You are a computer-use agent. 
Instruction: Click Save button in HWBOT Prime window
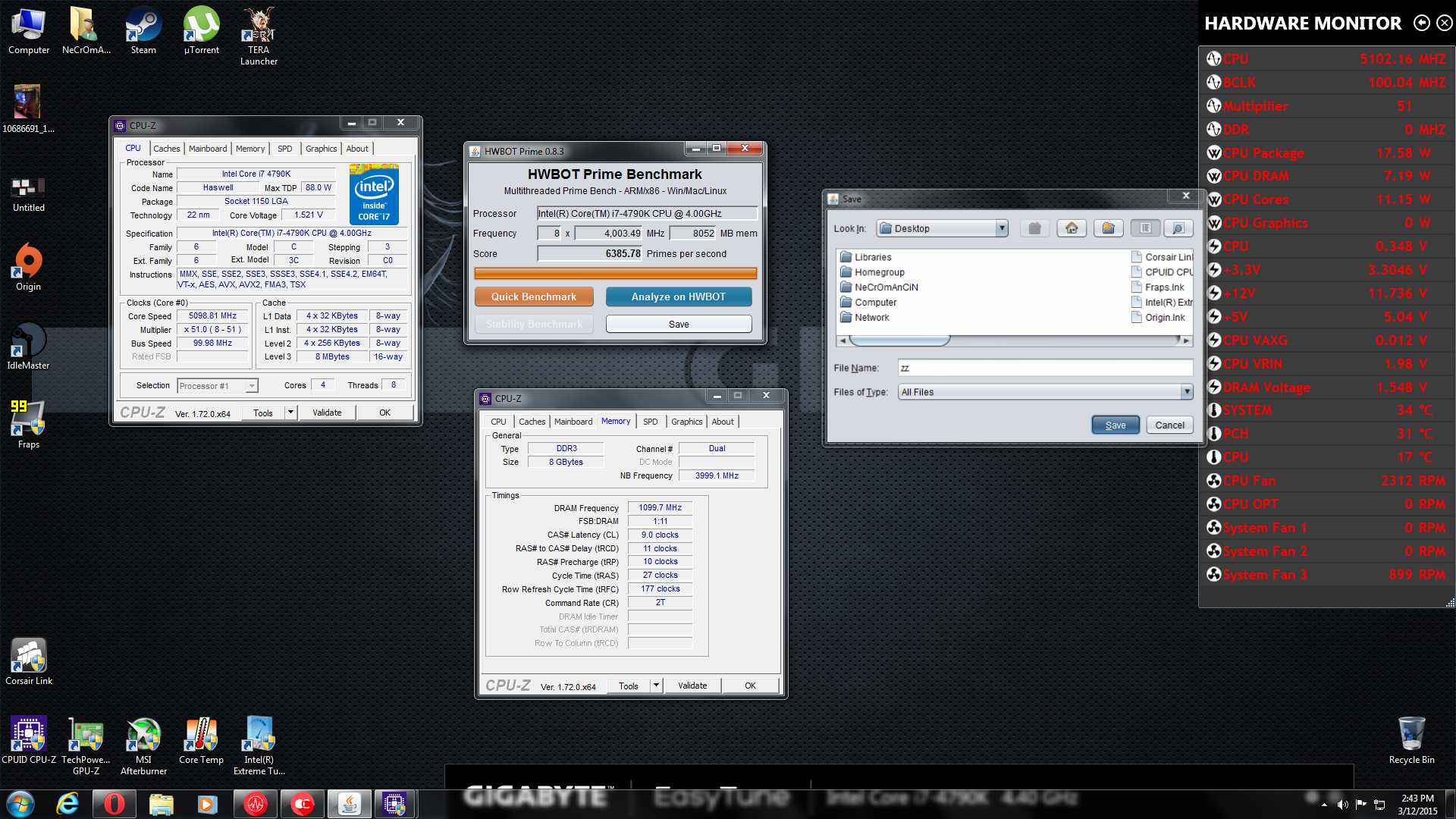tap(679, 324)
